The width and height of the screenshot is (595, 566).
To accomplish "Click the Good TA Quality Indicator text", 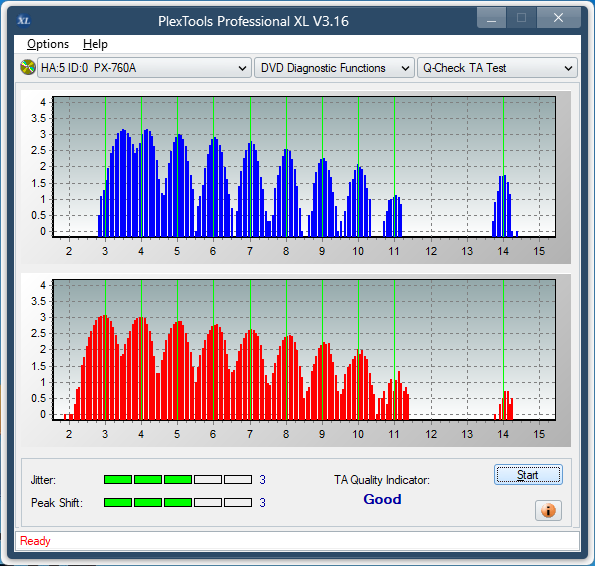I will pos(382,499).
